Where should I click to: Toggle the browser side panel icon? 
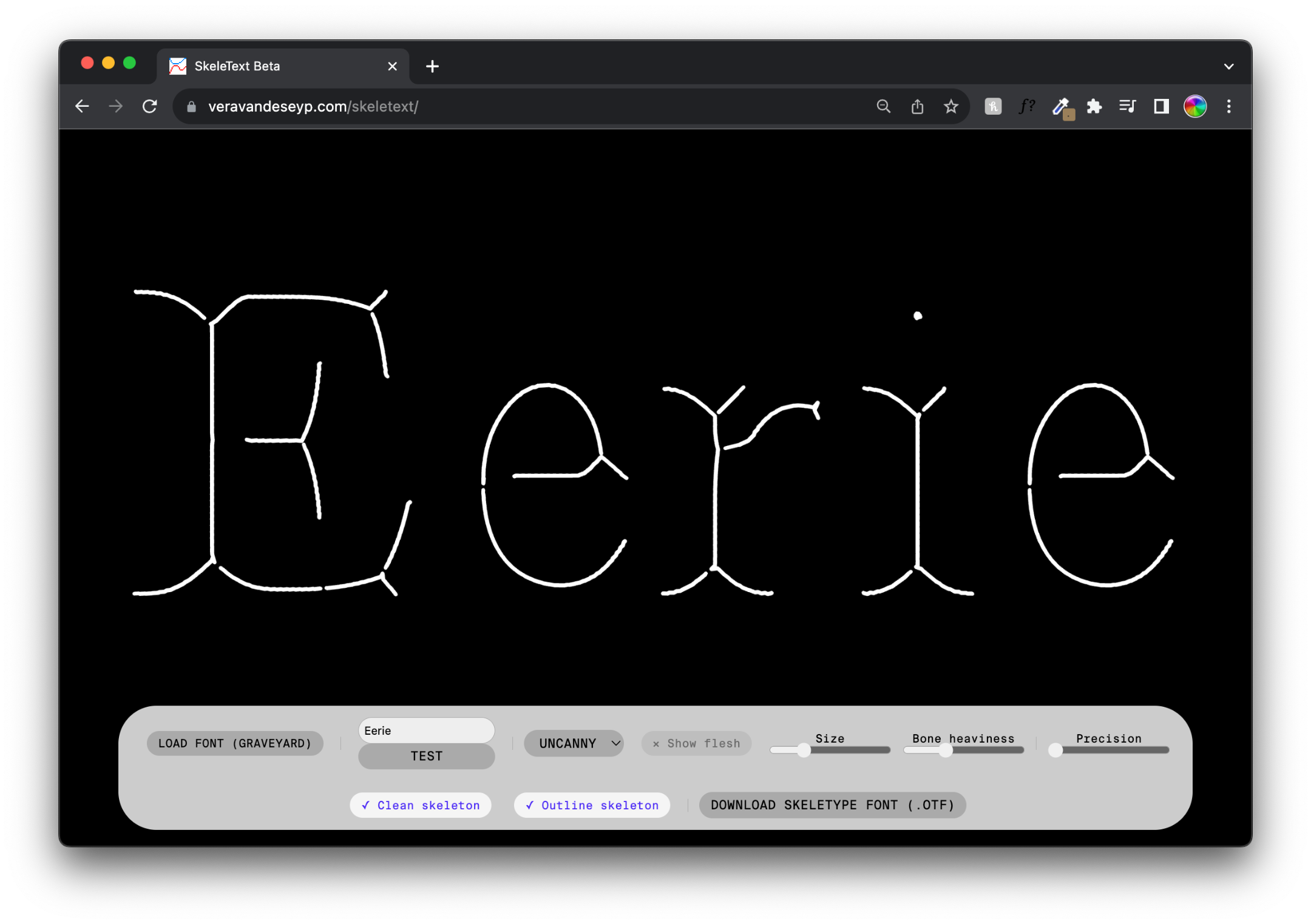click(1161, 107)
